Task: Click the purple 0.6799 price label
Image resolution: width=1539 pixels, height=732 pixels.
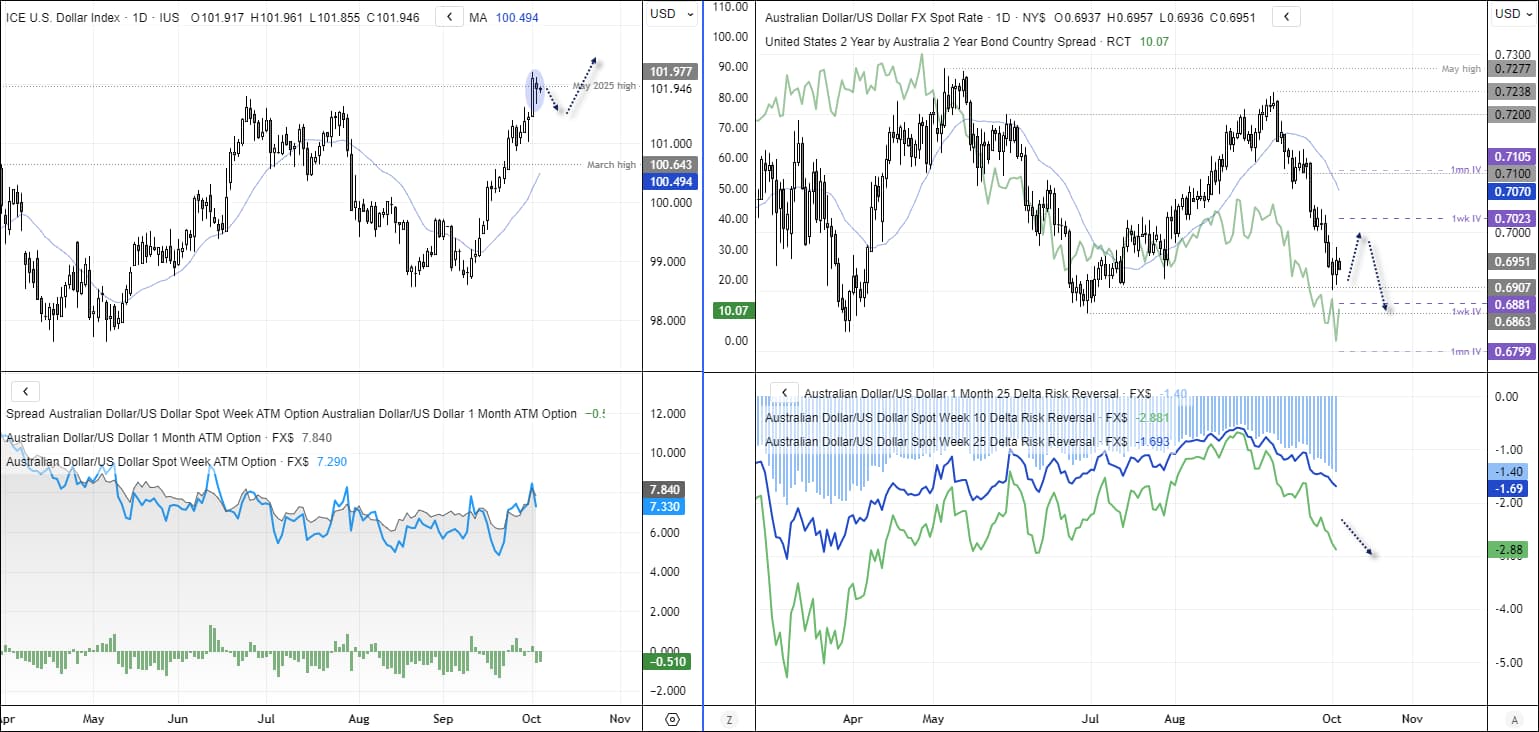Action: pyautogui.click(x=1510, y=351)
